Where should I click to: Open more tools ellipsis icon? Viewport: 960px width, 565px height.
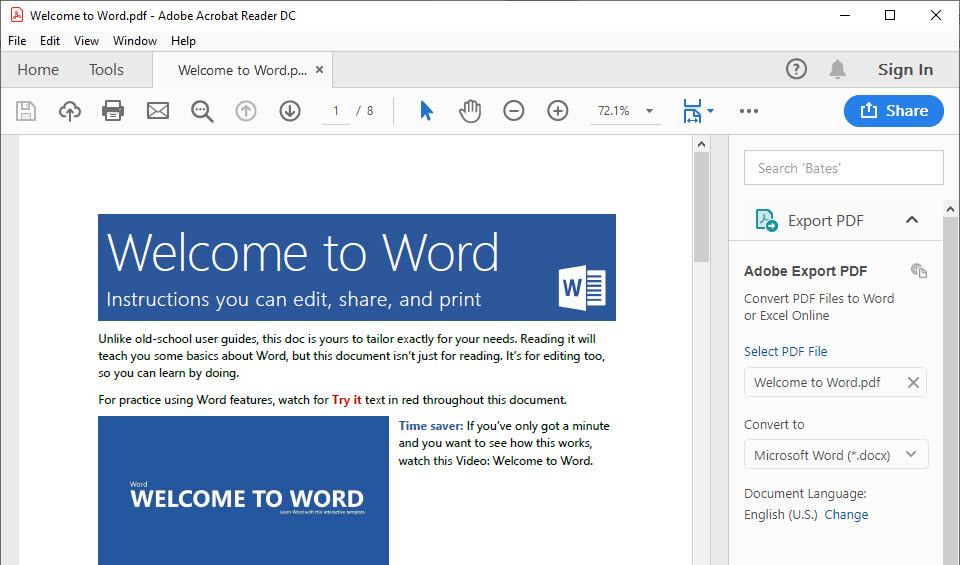tap(749, 111)
